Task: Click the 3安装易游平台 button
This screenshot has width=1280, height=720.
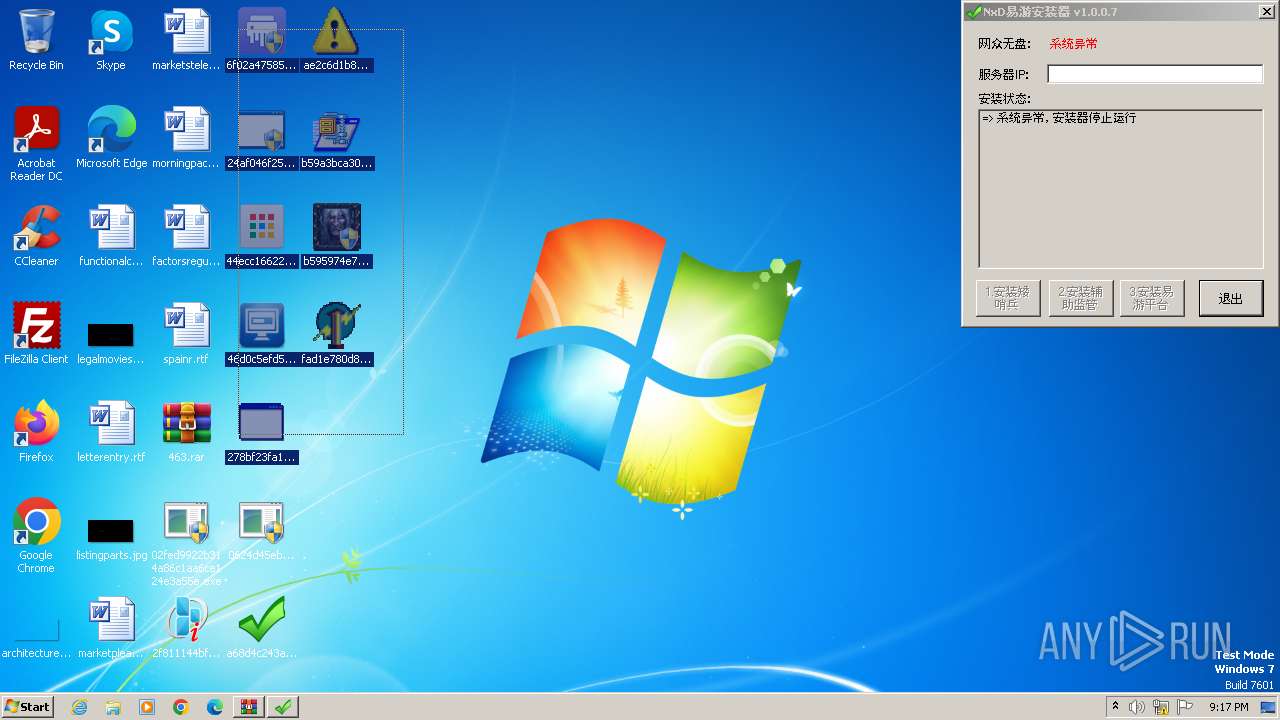Action: click(1152, 298)
